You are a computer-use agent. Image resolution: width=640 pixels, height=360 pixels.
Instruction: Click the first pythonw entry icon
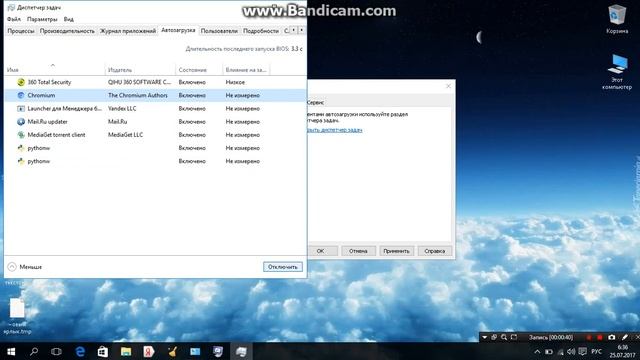(21, 148)
